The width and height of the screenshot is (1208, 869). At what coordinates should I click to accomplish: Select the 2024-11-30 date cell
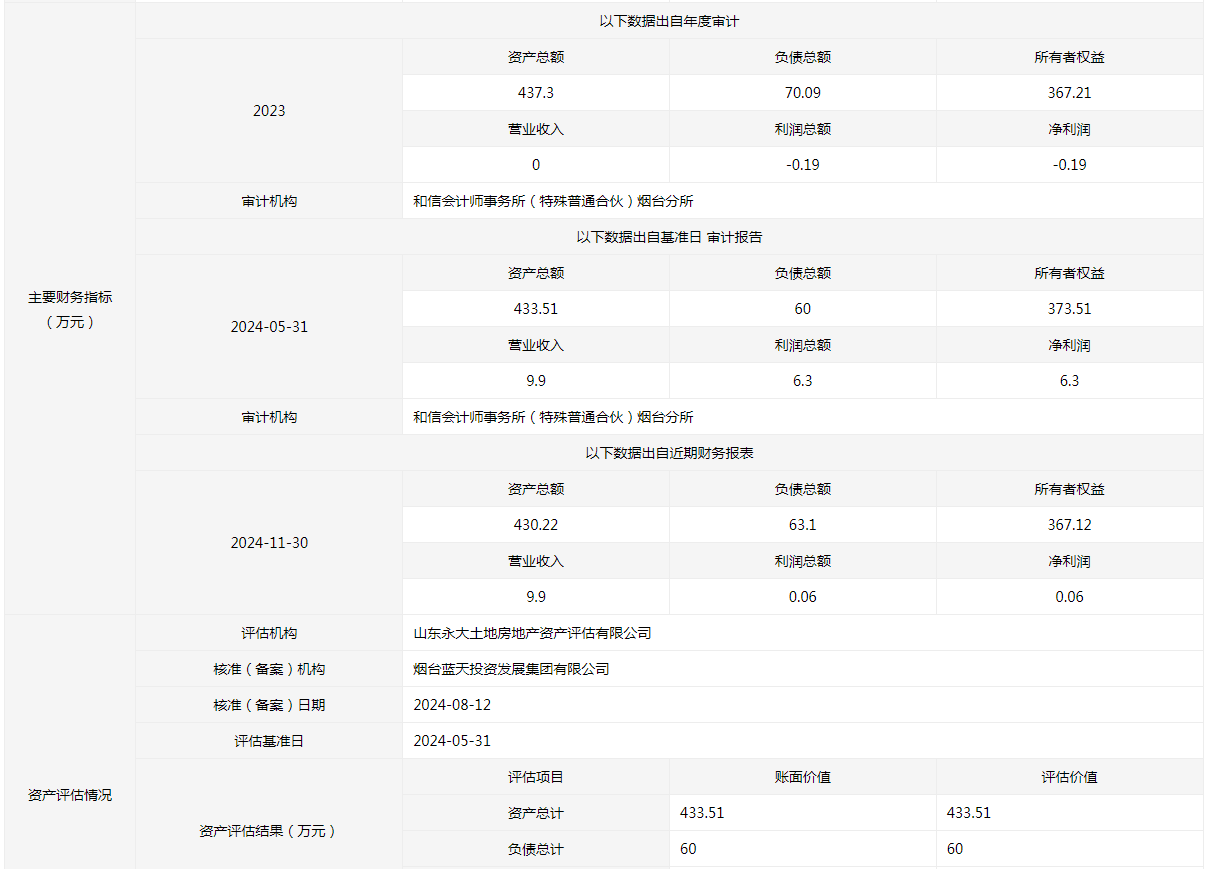click(269, 543)
